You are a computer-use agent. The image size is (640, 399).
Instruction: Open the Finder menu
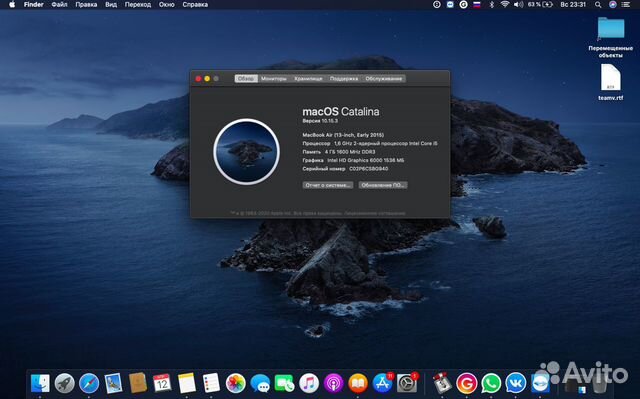pos(33,4)
